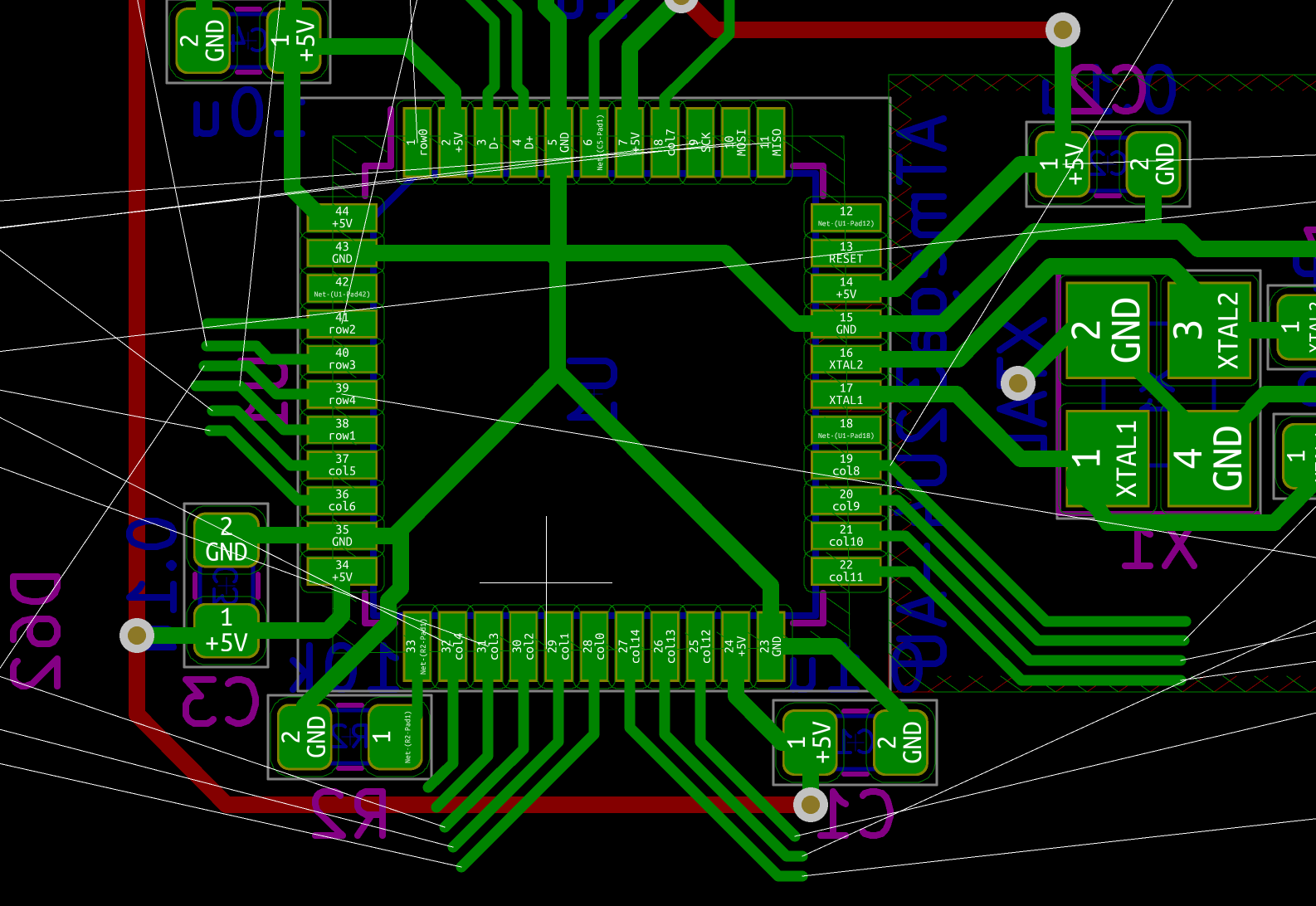The width and height of the screenshot is (1316, 906).
Task: Select U1 pad 9 labeled SCK
Action: pyautogui.click(x=700, y=143)
